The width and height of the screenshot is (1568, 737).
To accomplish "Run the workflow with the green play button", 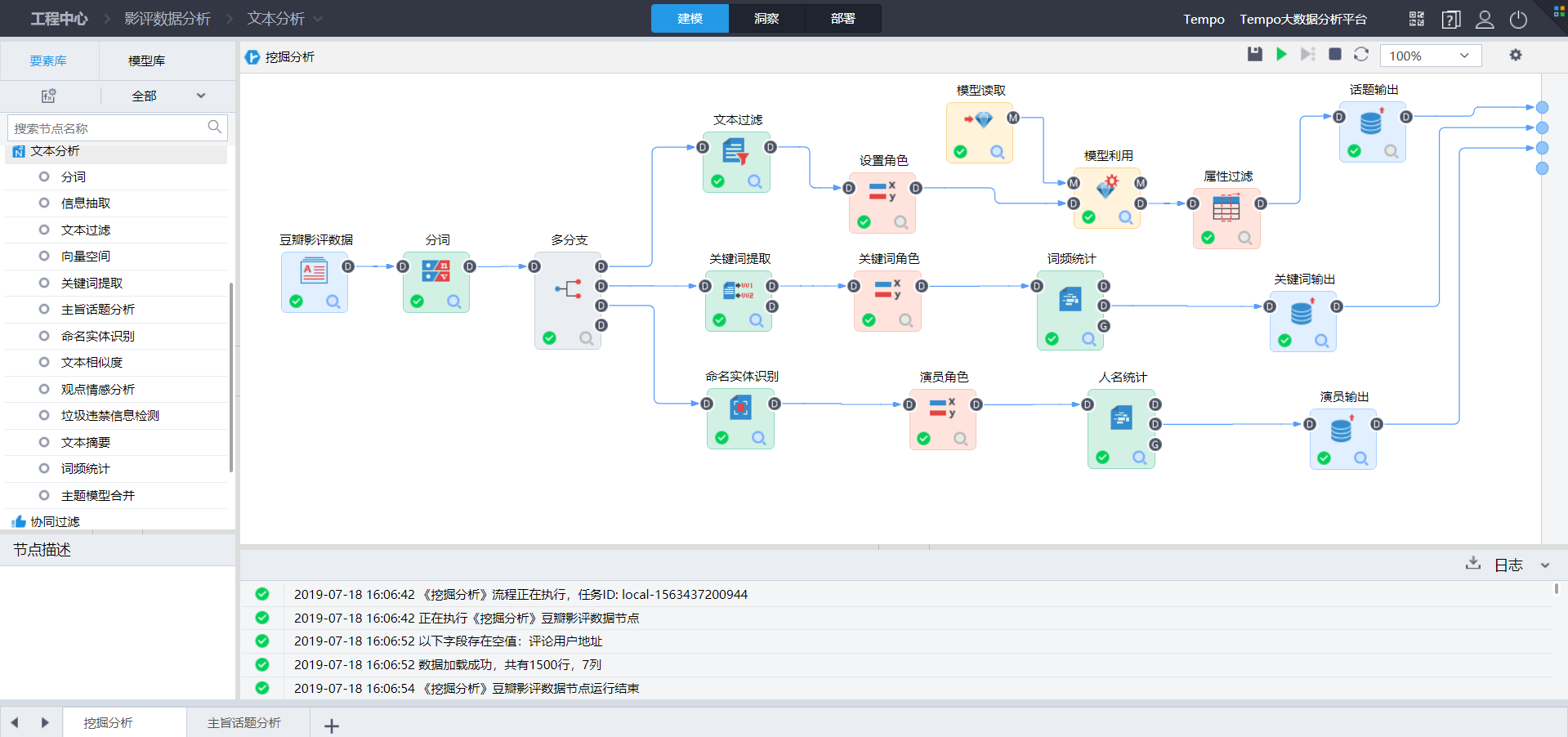I will (x=1281, y=54).
